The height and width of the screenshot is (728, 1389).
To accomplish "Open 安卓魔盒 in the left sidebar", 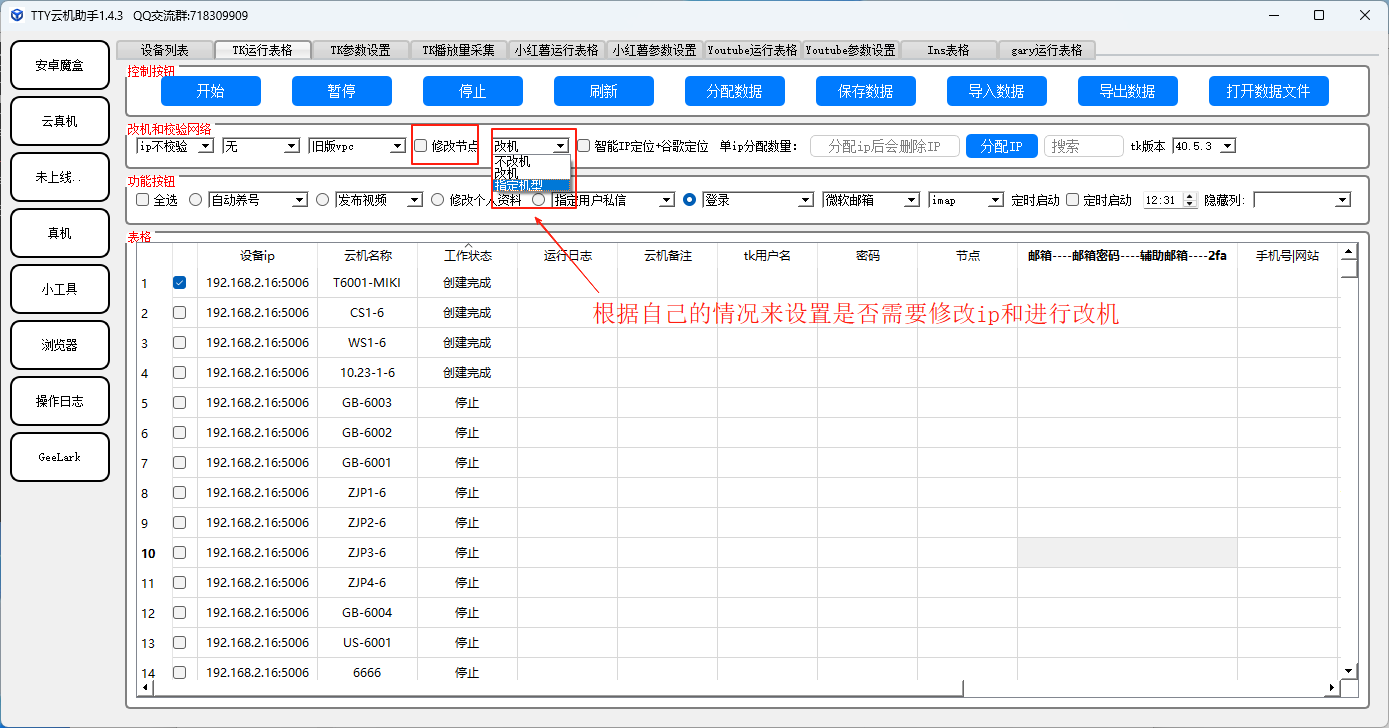I will (59, 65).
